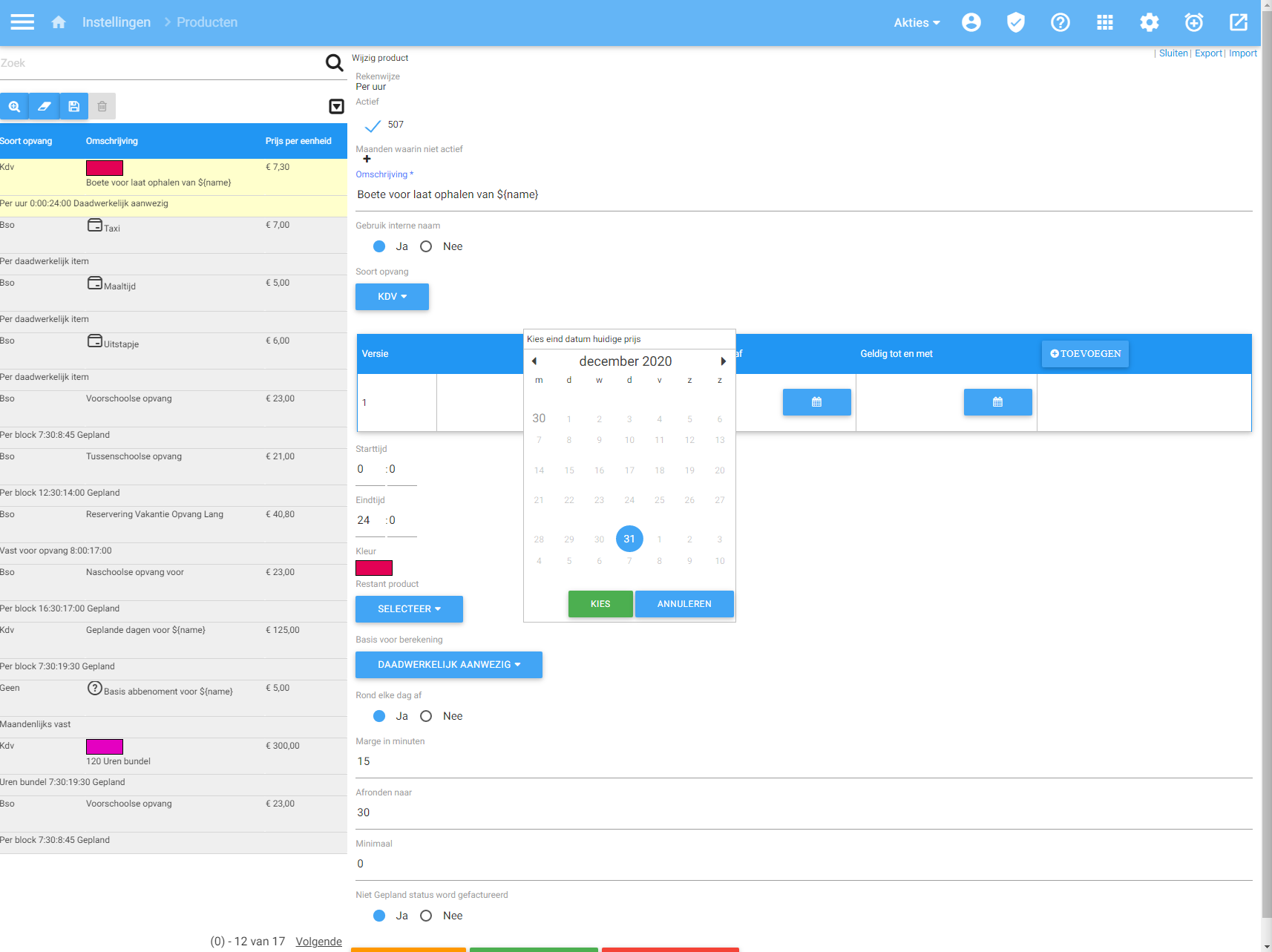Screen dimensions: 1272x952
Task: Click the Export link
Action: [1207, 53]
